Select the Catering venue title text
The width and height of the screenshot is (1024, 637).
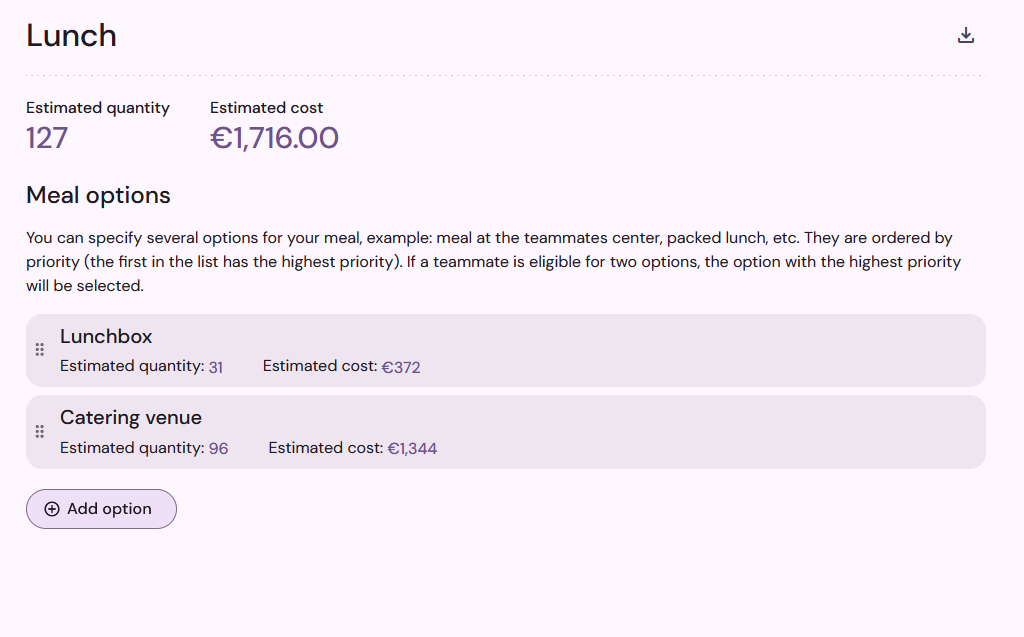(x=131, y=417)
